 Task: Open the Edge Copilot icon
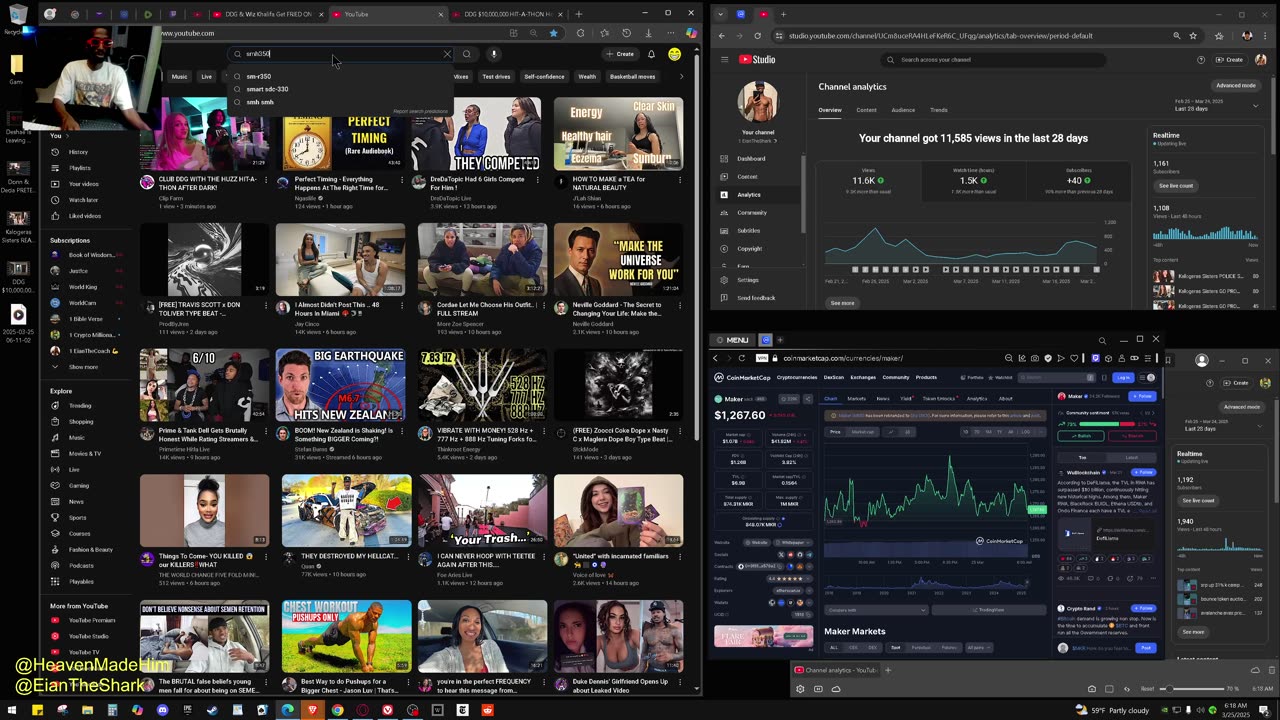pyautogui.click(x=691, y=33)
